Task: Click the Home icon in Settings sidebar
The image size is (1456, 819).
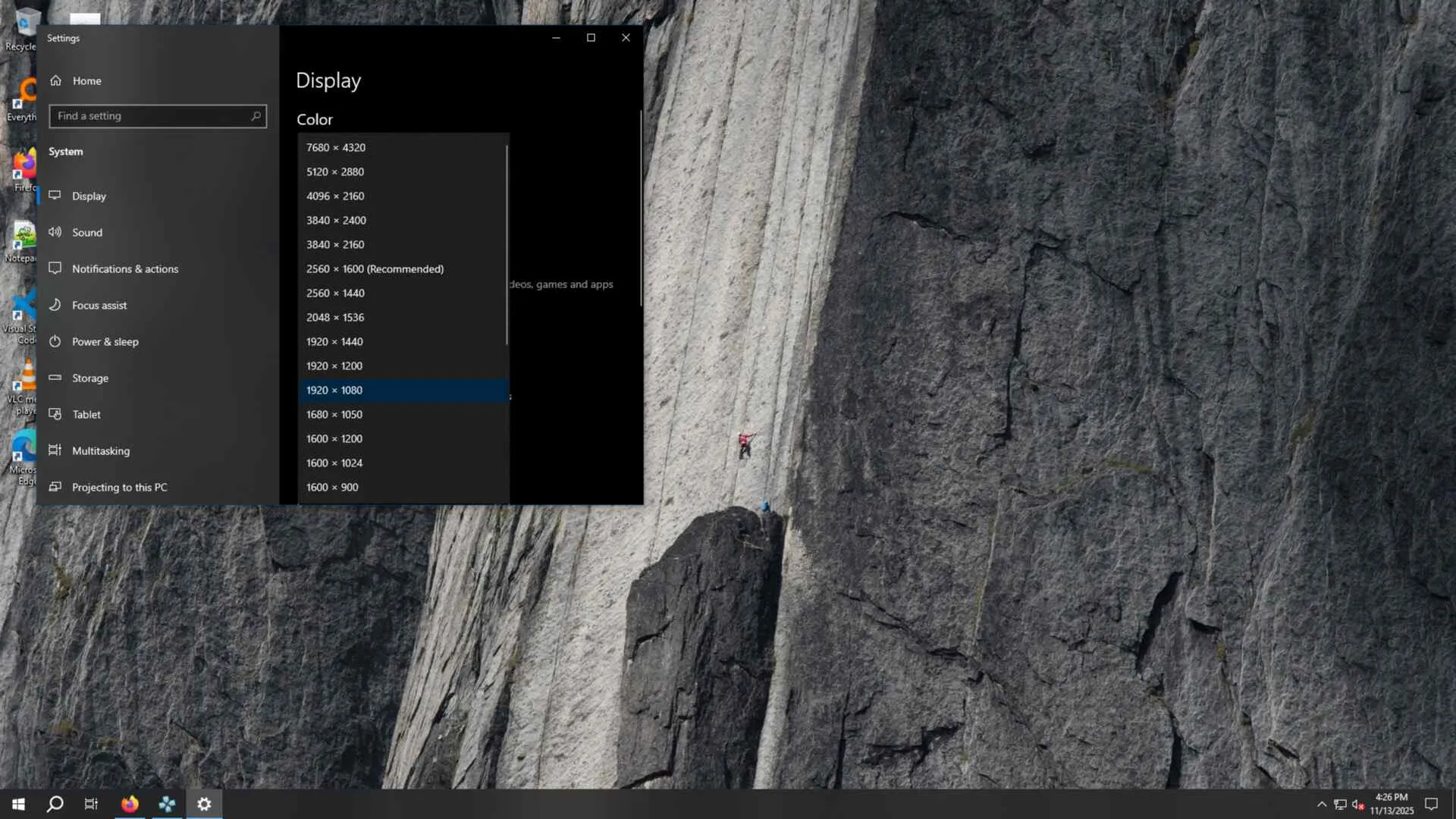Action: pyautogui.click(x=55, y=80)
